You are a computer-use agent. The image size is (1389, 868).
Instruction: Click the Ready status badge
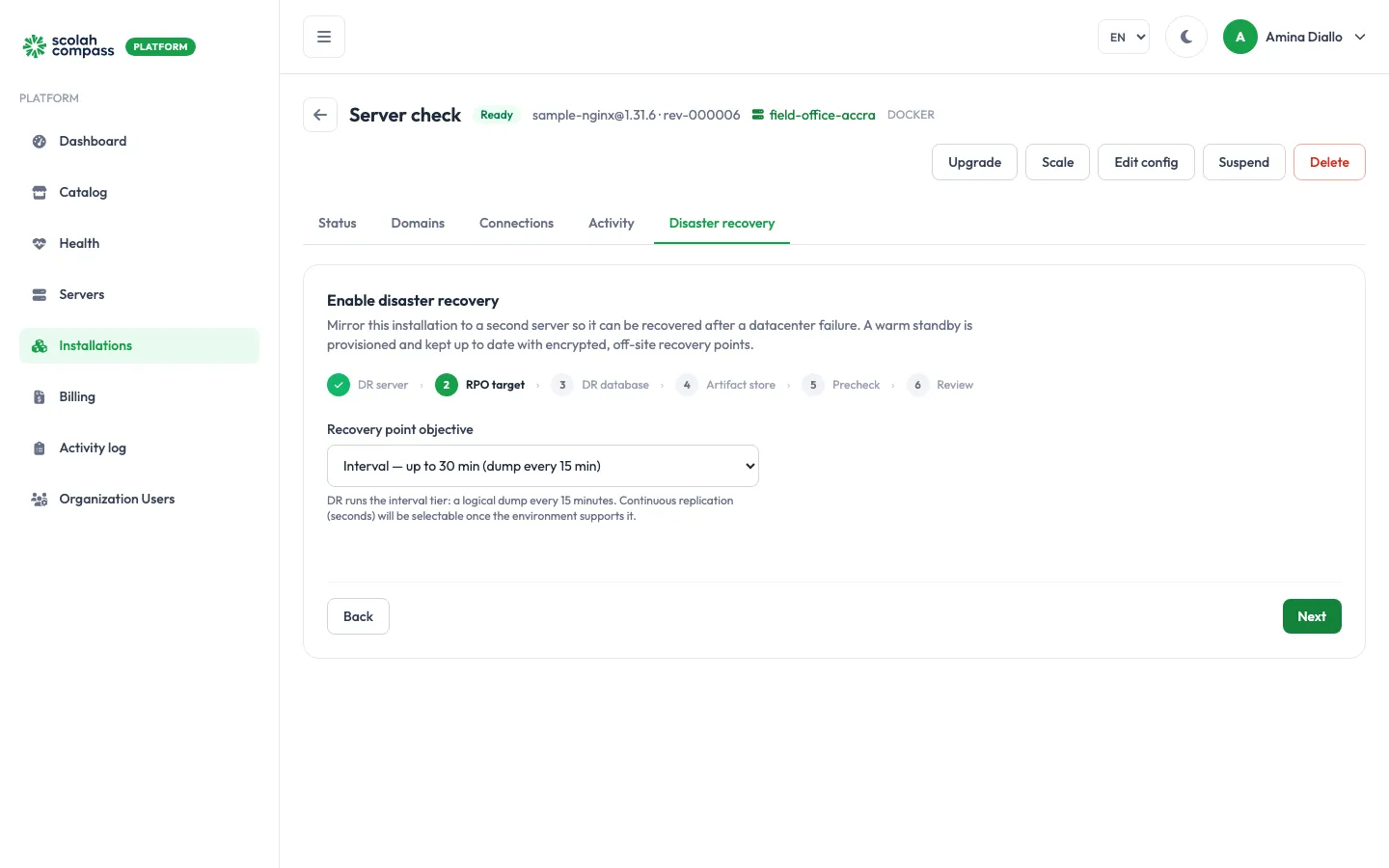tap(497, 115)
